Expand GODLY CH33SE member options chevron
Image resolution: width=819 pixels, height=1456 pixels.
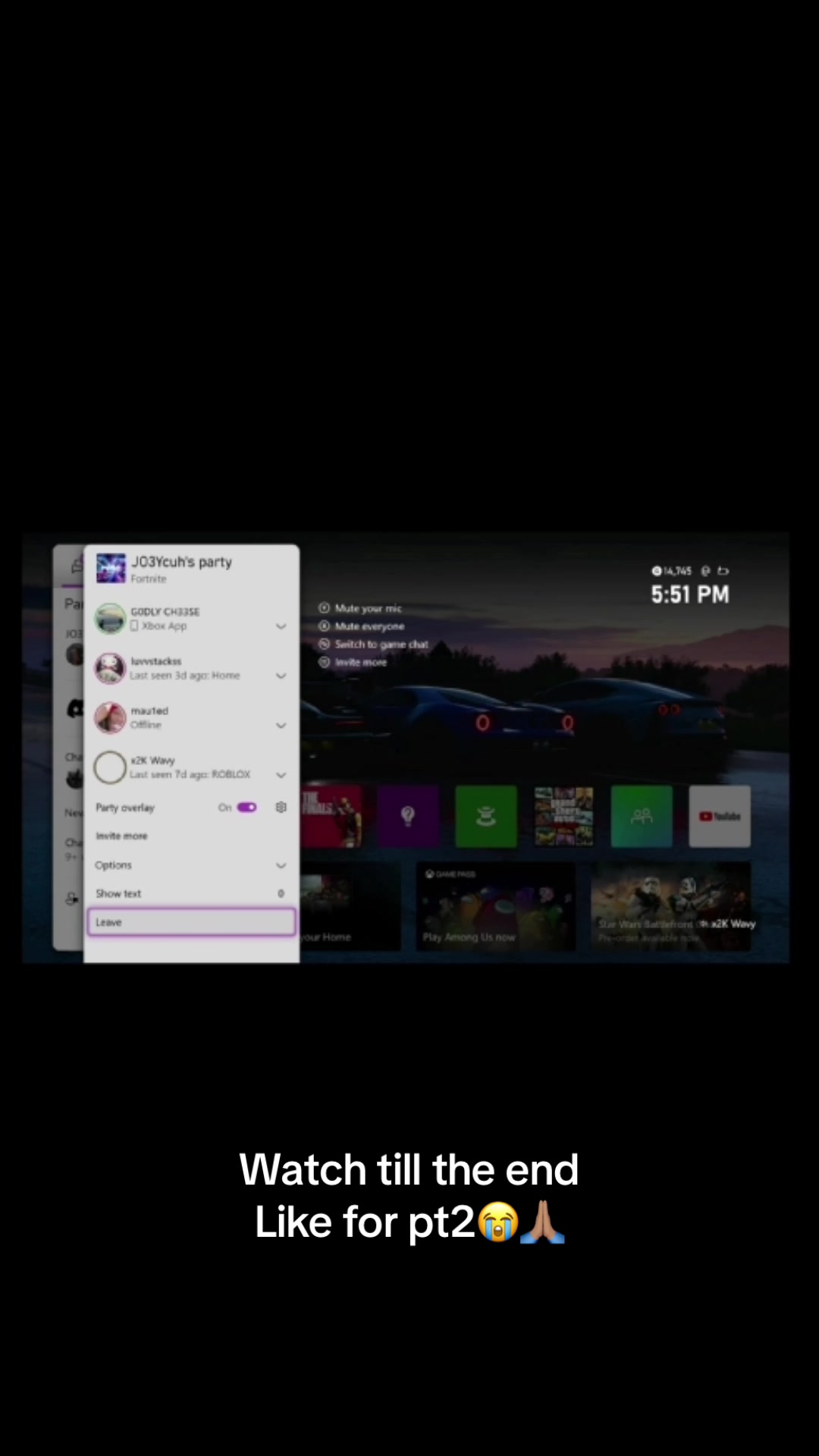pyautogui.click(x=281, y=626)
